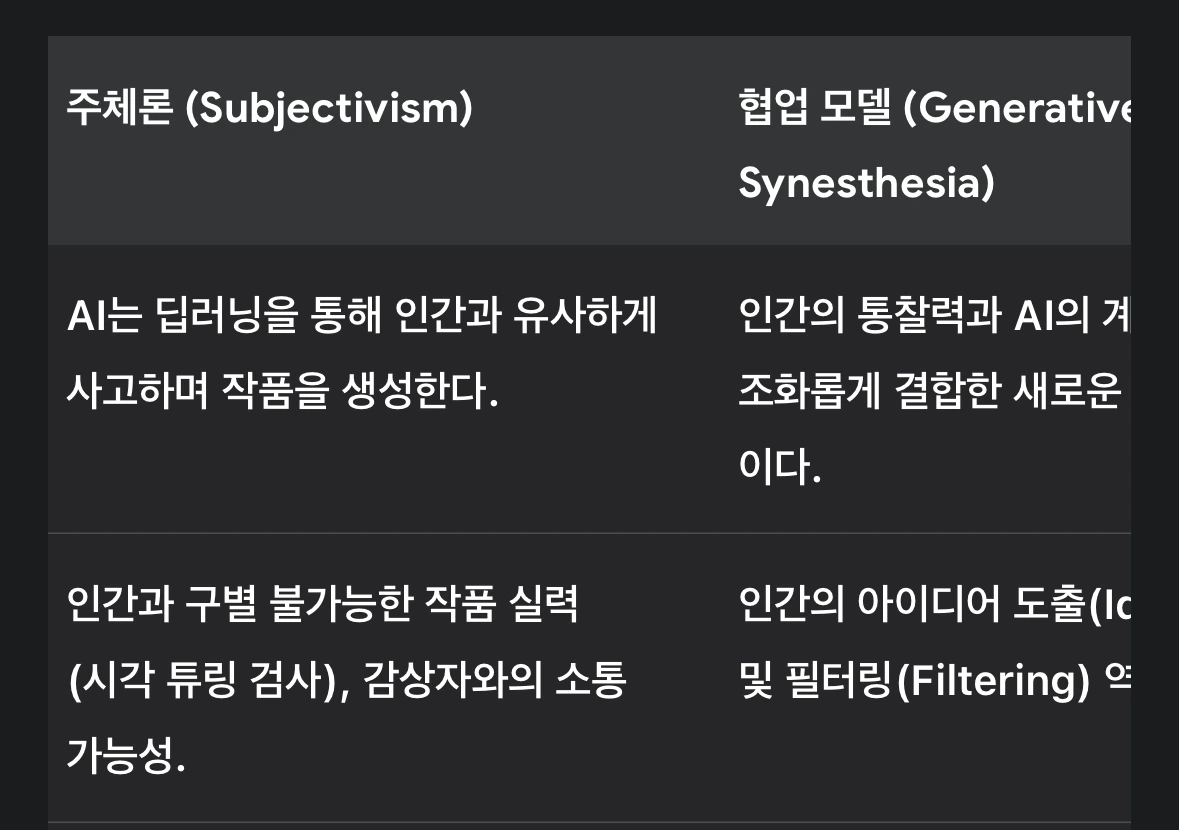The width and height of the screenshot is (1179, 830).
Task: Click the text "인간과 유사하게"
Action: coord(526,314)
